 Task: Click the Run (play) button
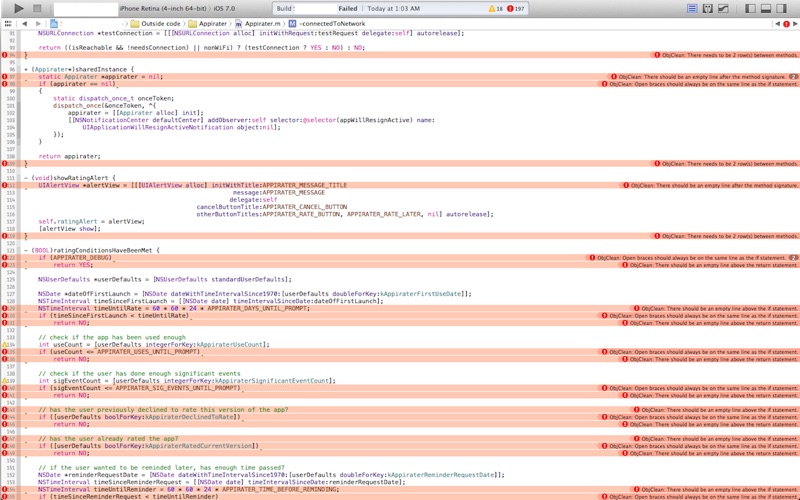point(18,8)
